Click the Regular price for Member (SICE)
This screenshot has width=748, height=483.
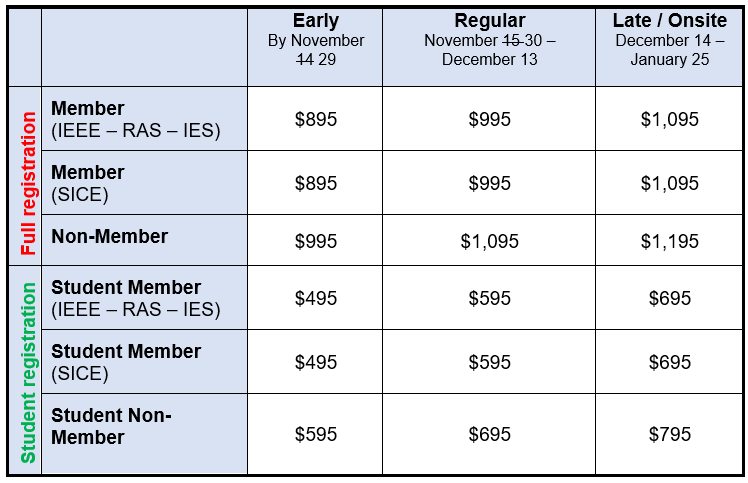point(489,184)
